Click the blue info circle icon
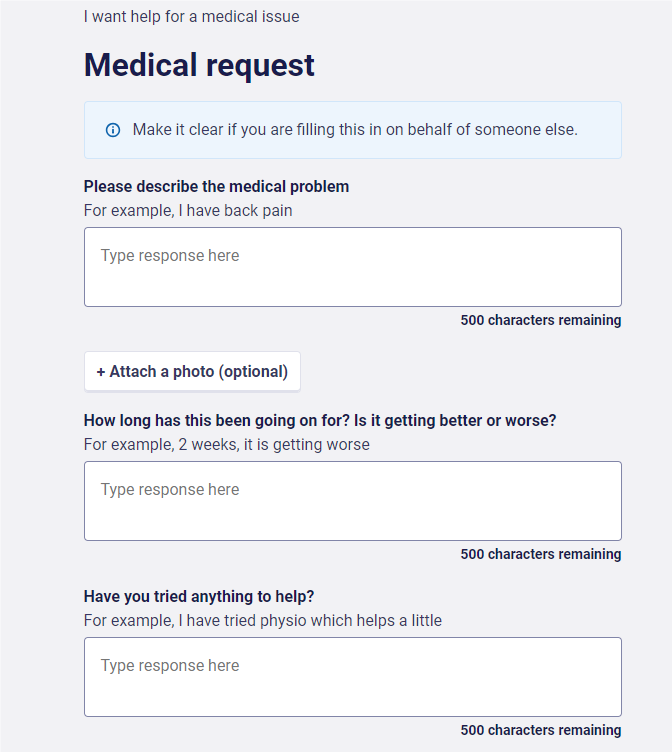Image resolution: width=672 pixels, height=752 pixels. click(113, 130)
